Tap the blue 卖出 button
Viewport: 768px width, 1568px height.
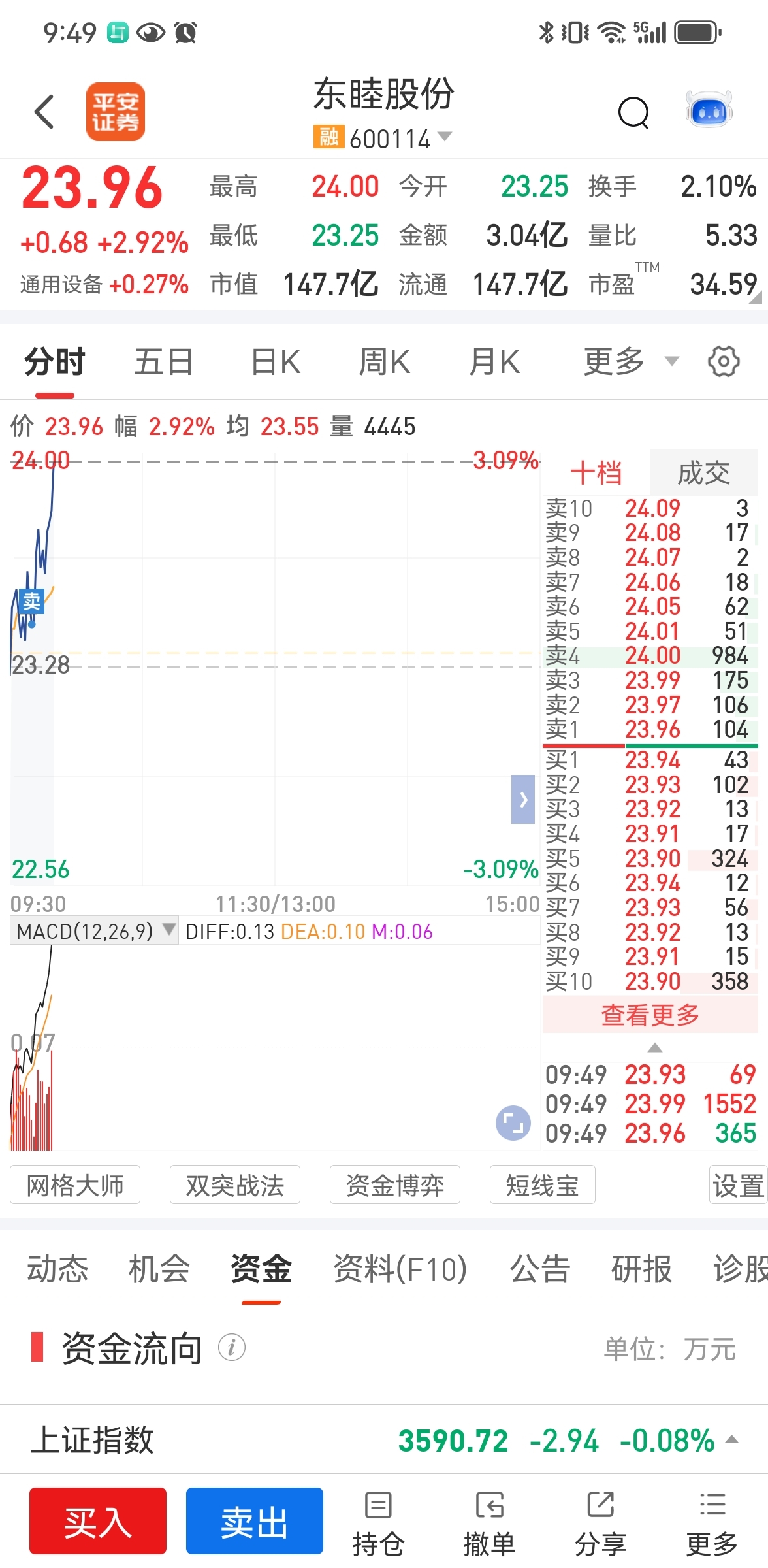(255, 1521)
